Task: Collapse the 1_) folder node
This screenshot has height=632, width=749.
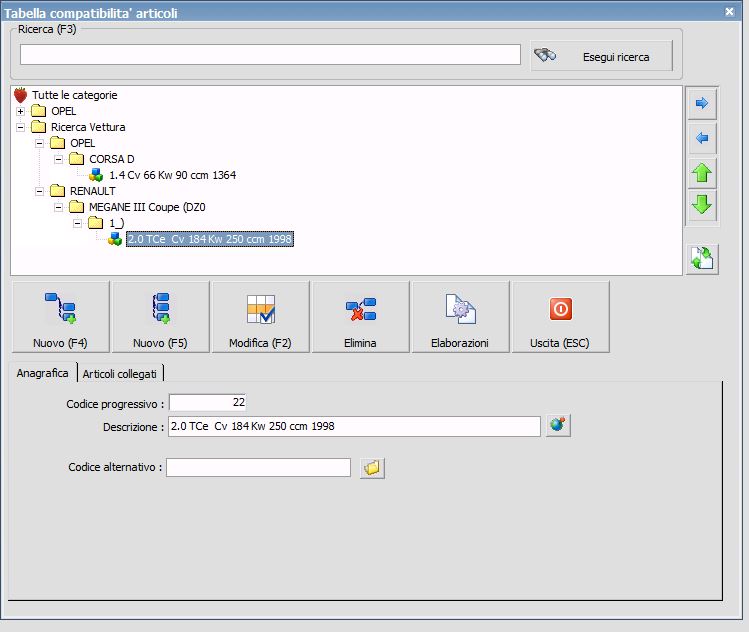Action: click(x=77, y=223)
